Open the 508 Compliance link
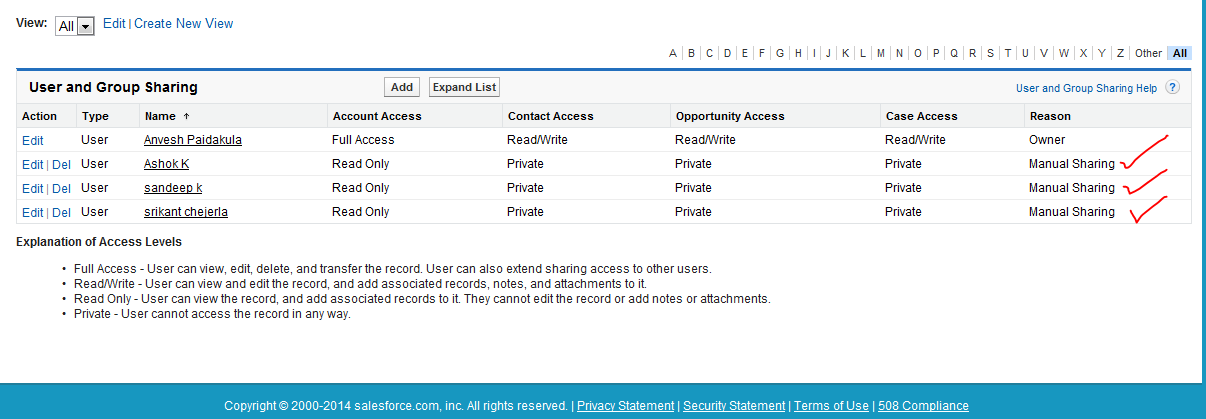 click(924, 406)
